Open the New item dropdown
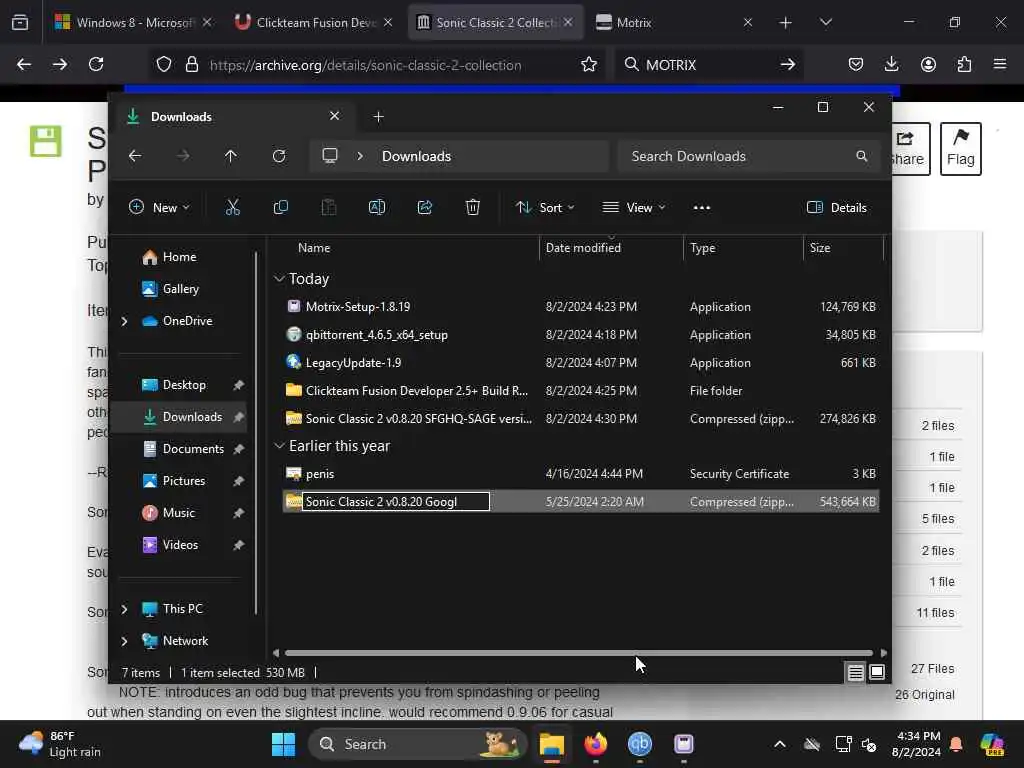Screen dimensions: 1024x768 (159, 208)
